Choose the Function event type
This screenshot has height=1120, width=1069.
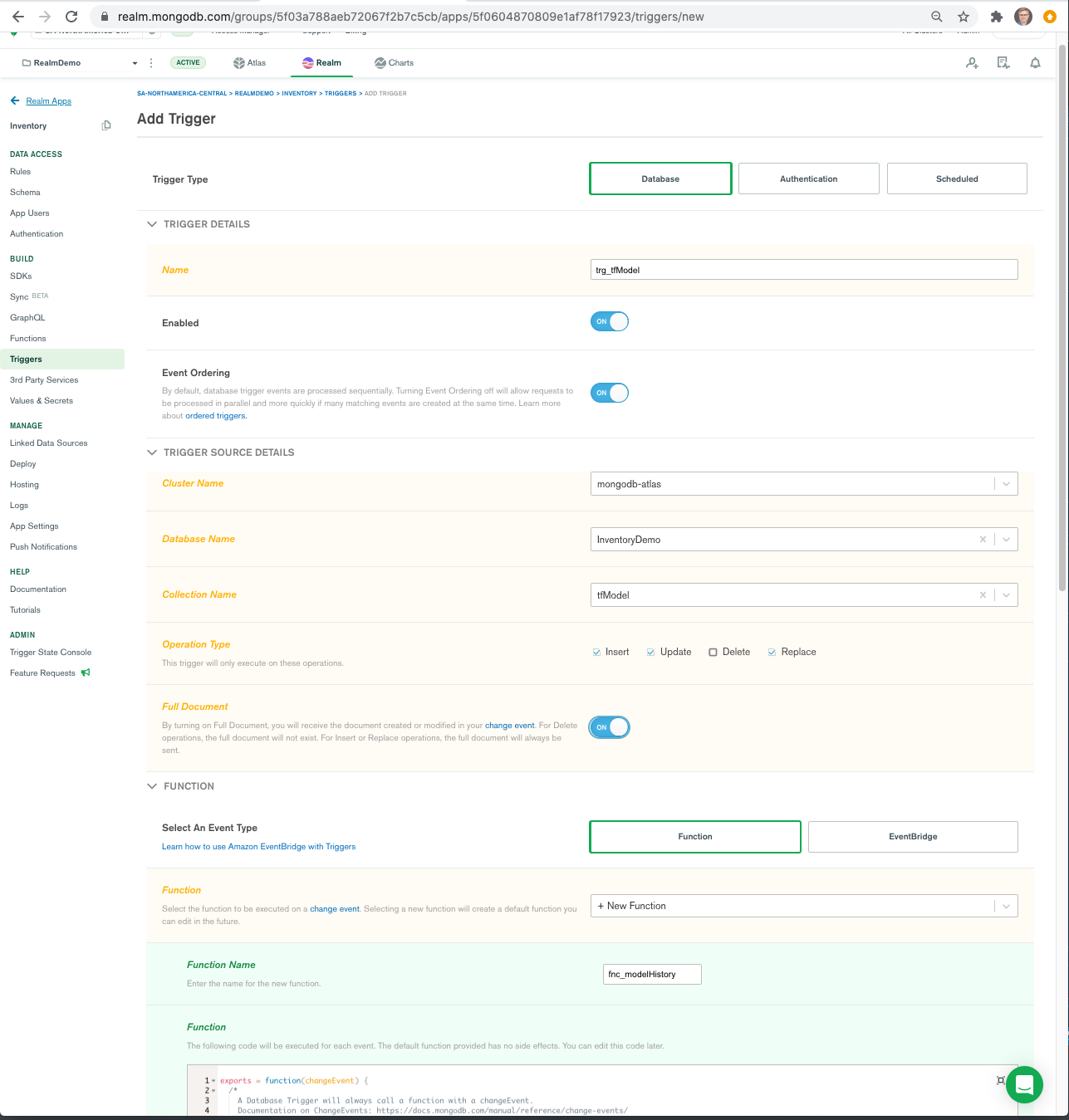point(695,837)
